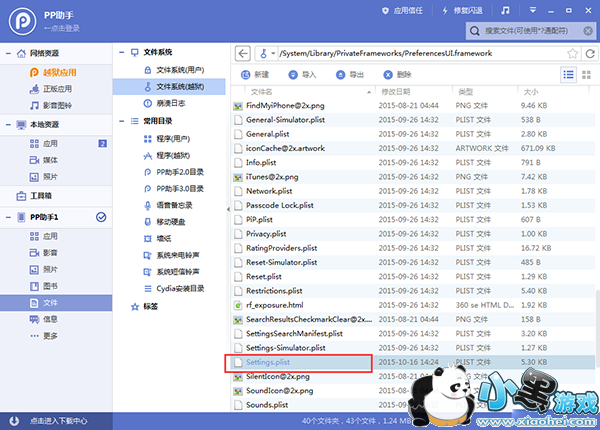Viewport: 600px width, 430px height.
Task: Select 文件系统(越狱) tree item
Action: point(169,86)
